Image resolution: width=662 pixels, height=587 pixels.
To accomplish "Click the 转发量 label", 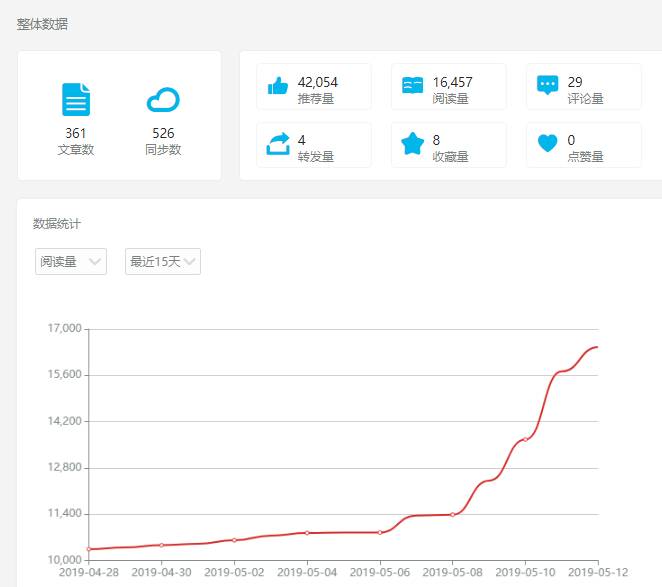I will tap(316, 157).
